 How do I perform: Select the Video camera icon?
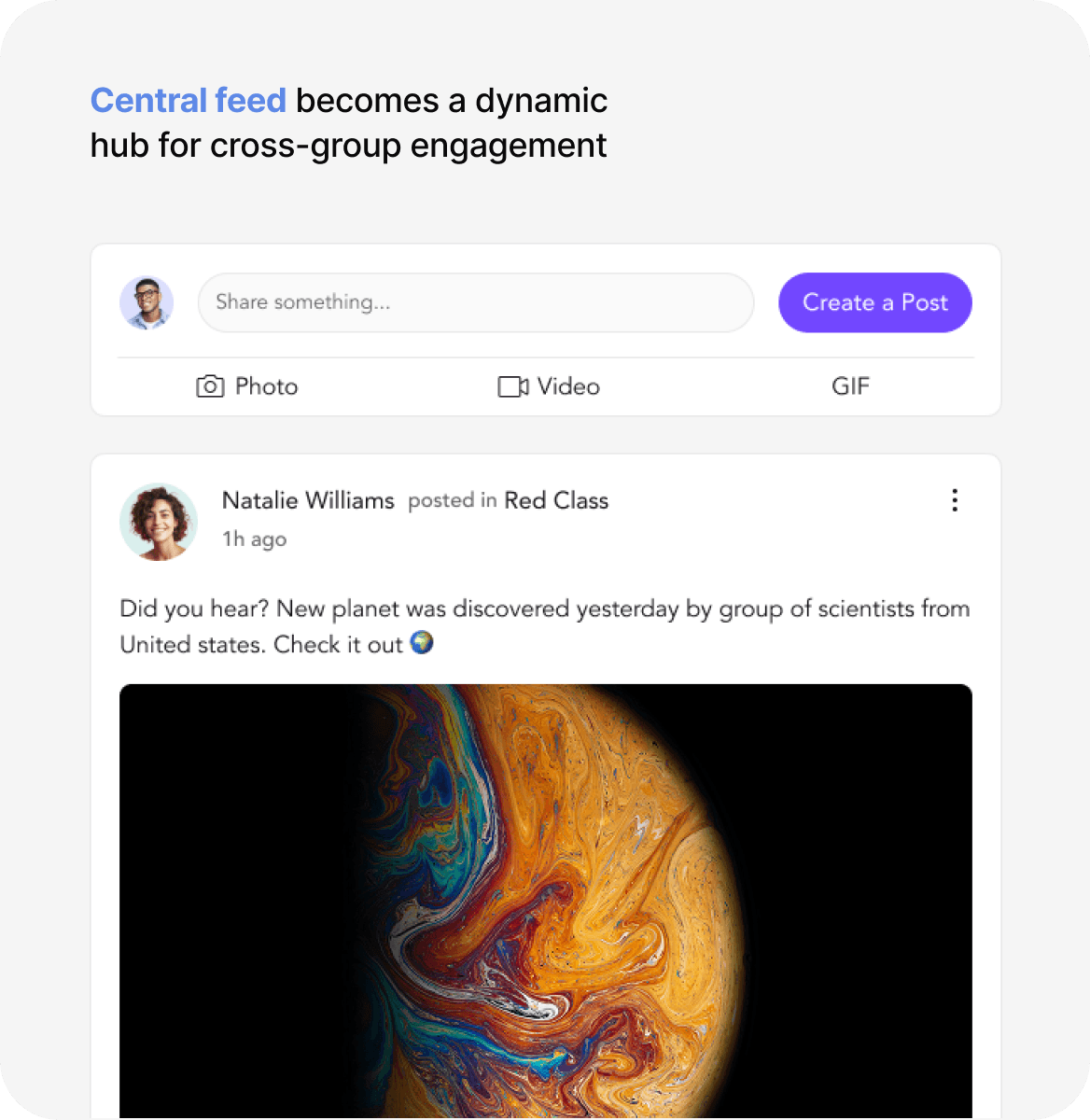coord(512,385)
